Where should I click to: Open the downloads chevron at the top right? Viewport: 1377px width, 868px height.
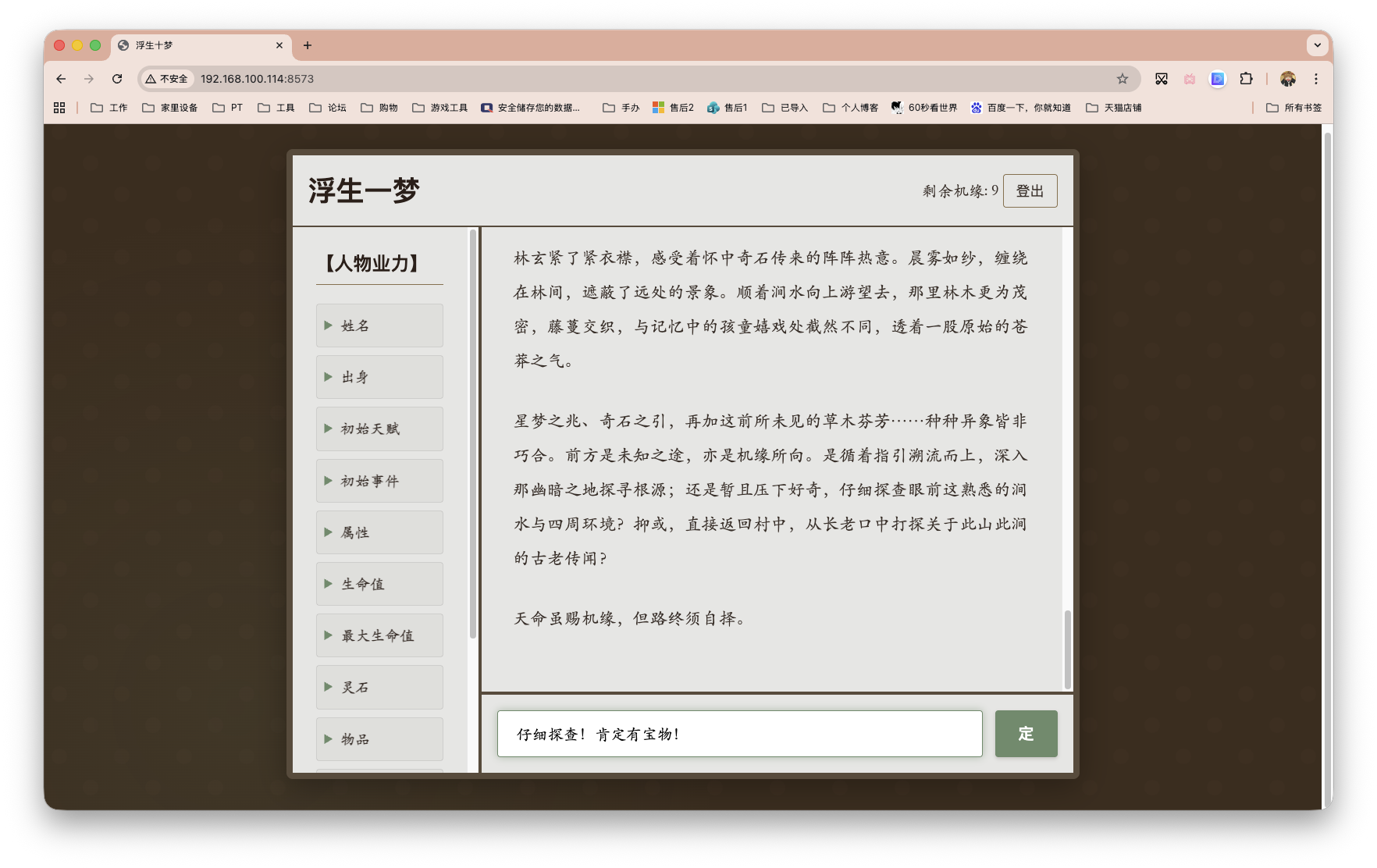tap(1318, 45)
